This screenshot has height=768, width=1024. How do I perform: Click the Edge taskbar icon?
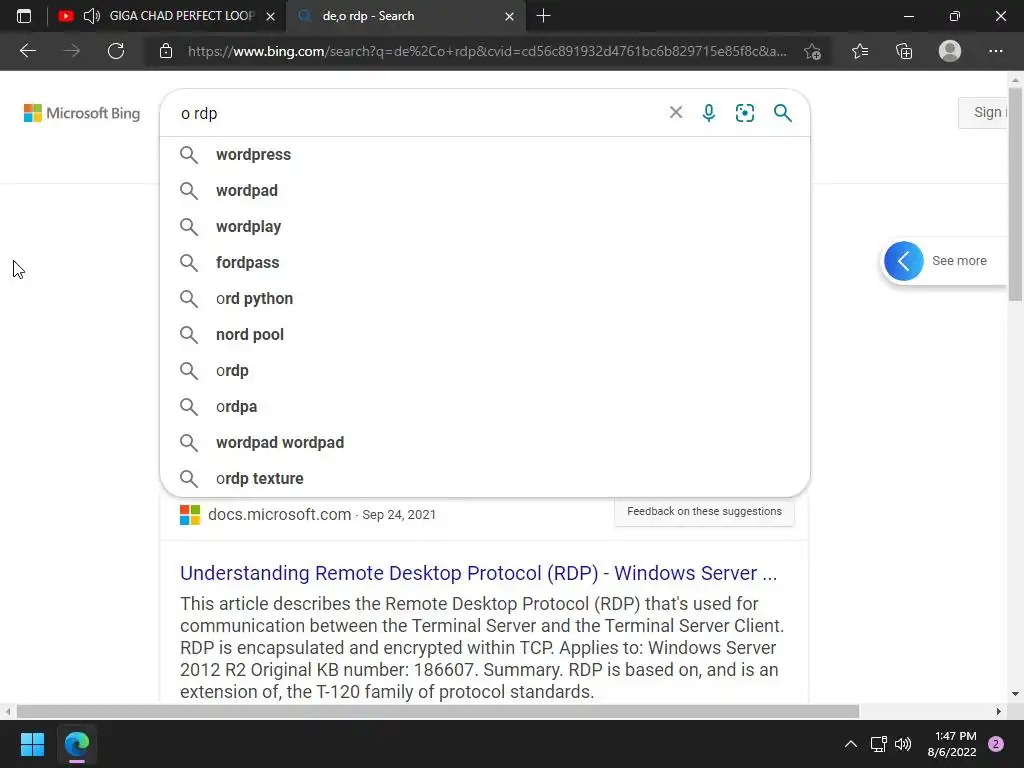76,744
